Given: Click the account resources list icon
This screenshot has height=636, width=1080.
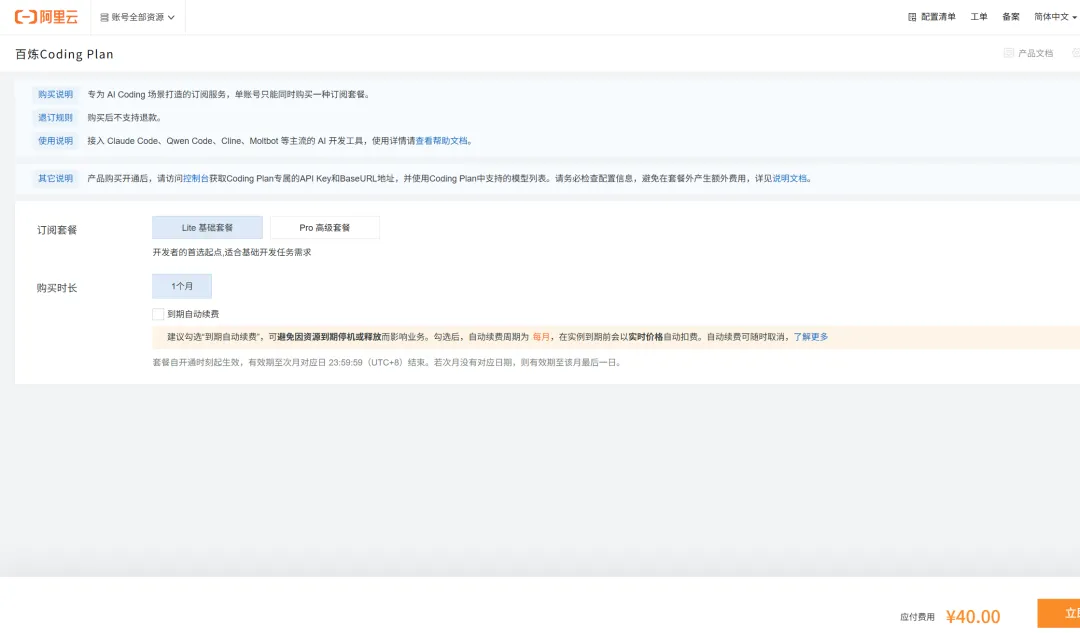Looking at the screenshot, I should tap(105, 17).
